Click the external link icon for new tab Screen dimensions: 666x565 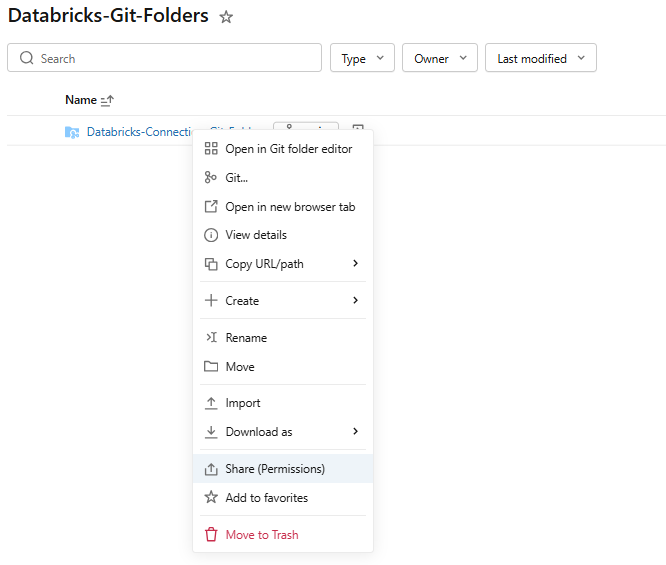tap(211, 206)
